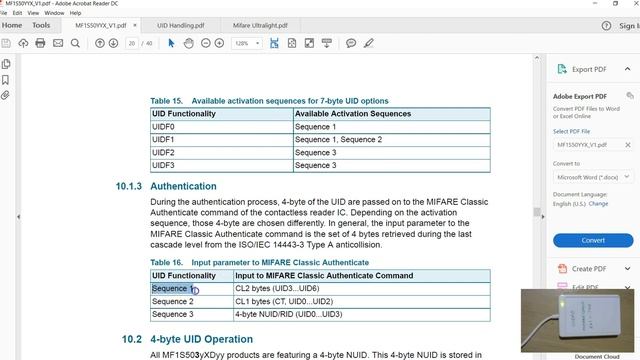Click the page number input field
This screenshot has height=360, width=640.
tap(131, 43)
